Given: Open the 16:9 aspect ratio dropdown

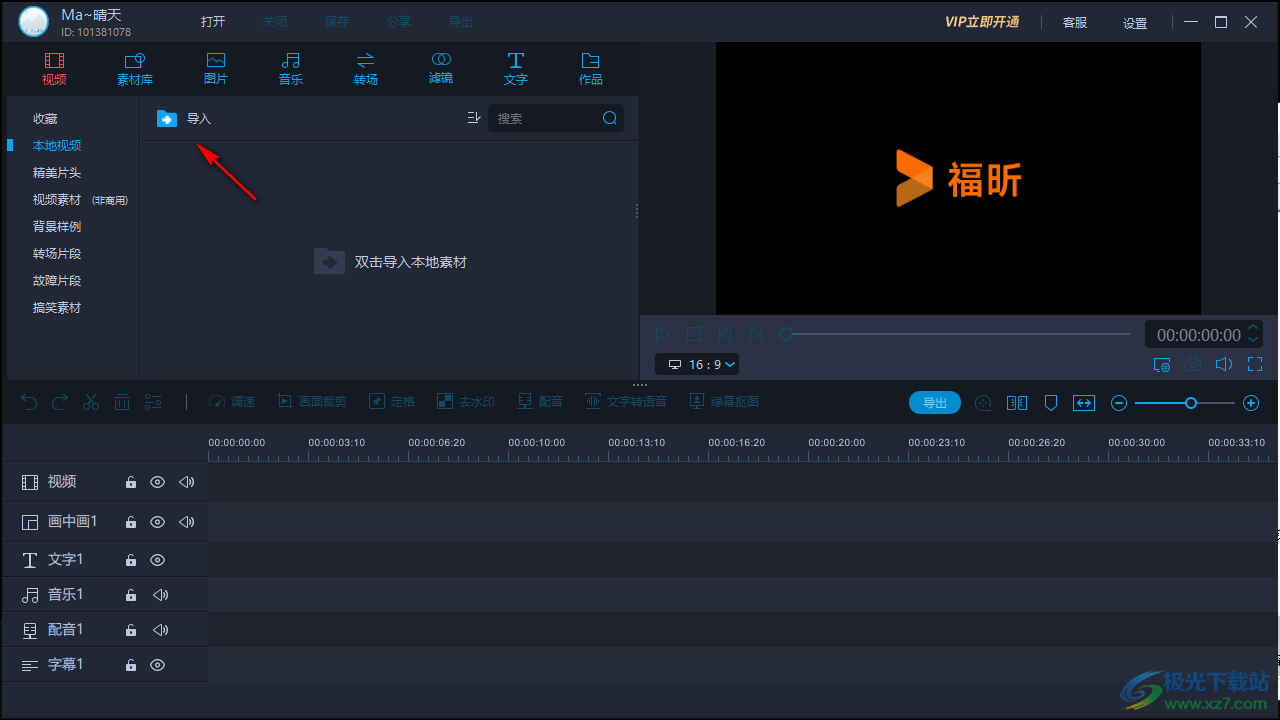Looking at the screenshot, I should coord(697,364).
